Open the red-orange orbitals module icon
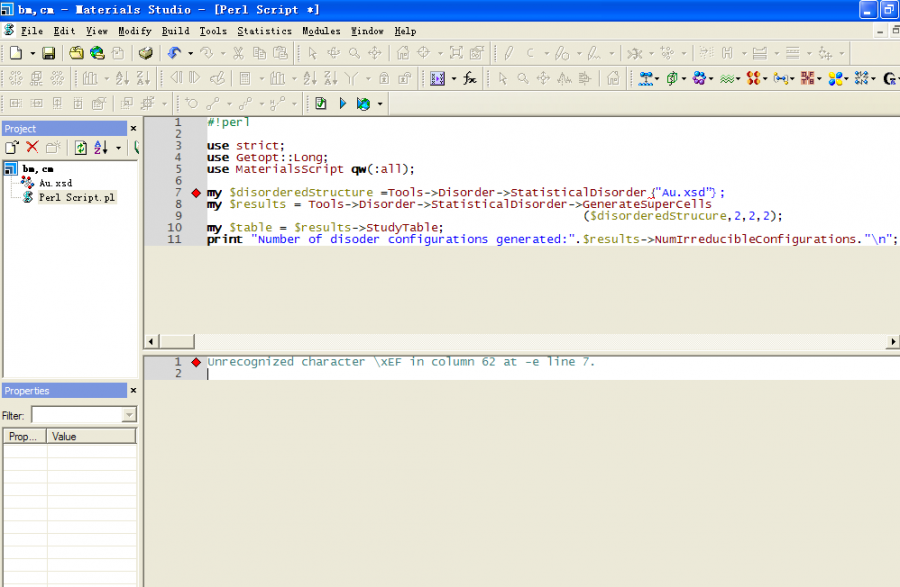Viewport: 900px width, 587px height. pyautogui.click(x=754, y=78)
